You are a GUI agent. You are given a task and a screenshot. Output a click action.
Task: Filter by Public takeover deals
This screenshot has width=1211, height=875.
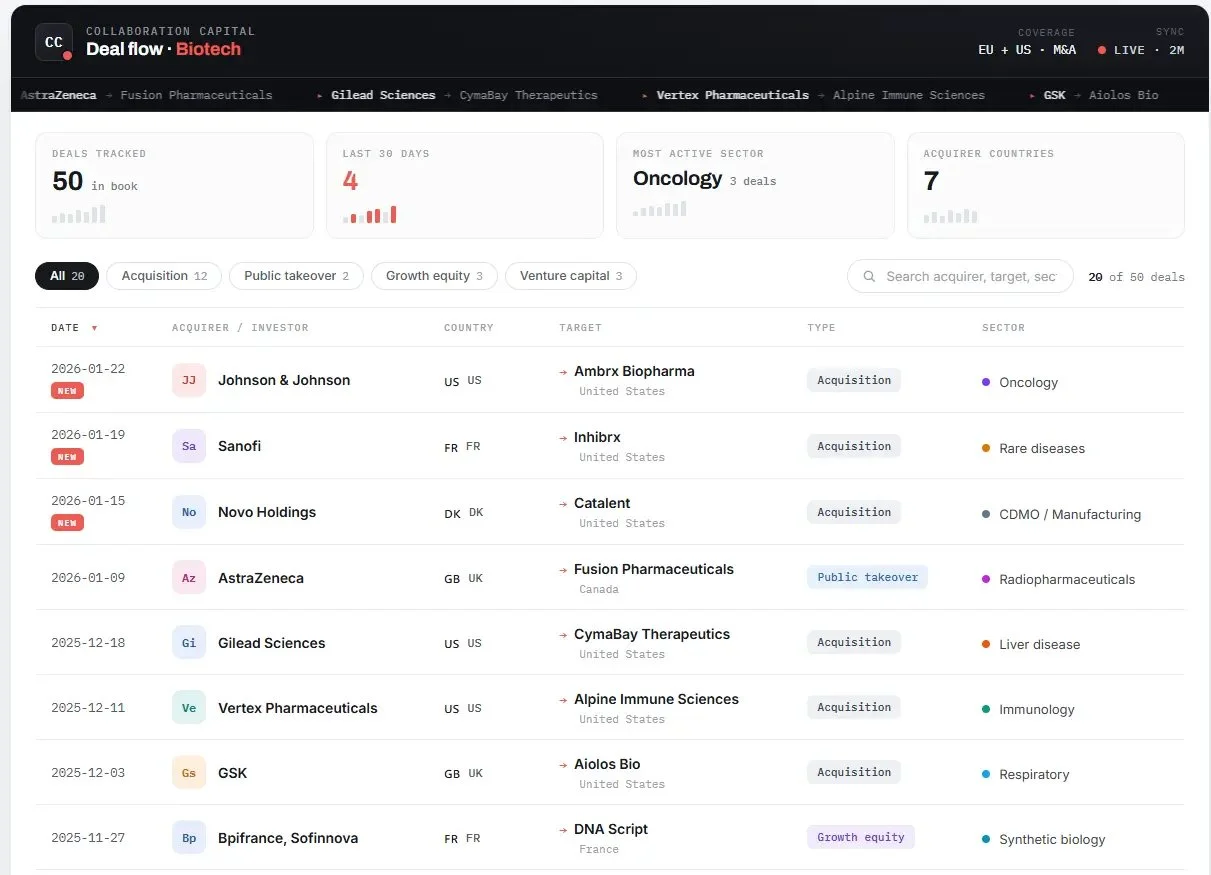coord(296,276)
